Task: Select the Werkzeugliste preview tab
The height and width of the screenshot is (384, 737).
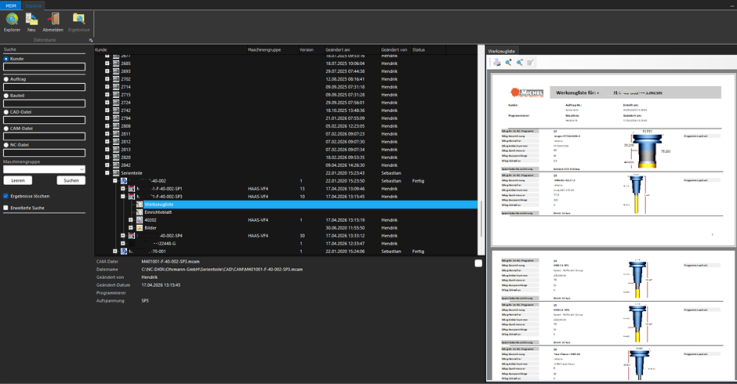Action: [x=502, y=51]
